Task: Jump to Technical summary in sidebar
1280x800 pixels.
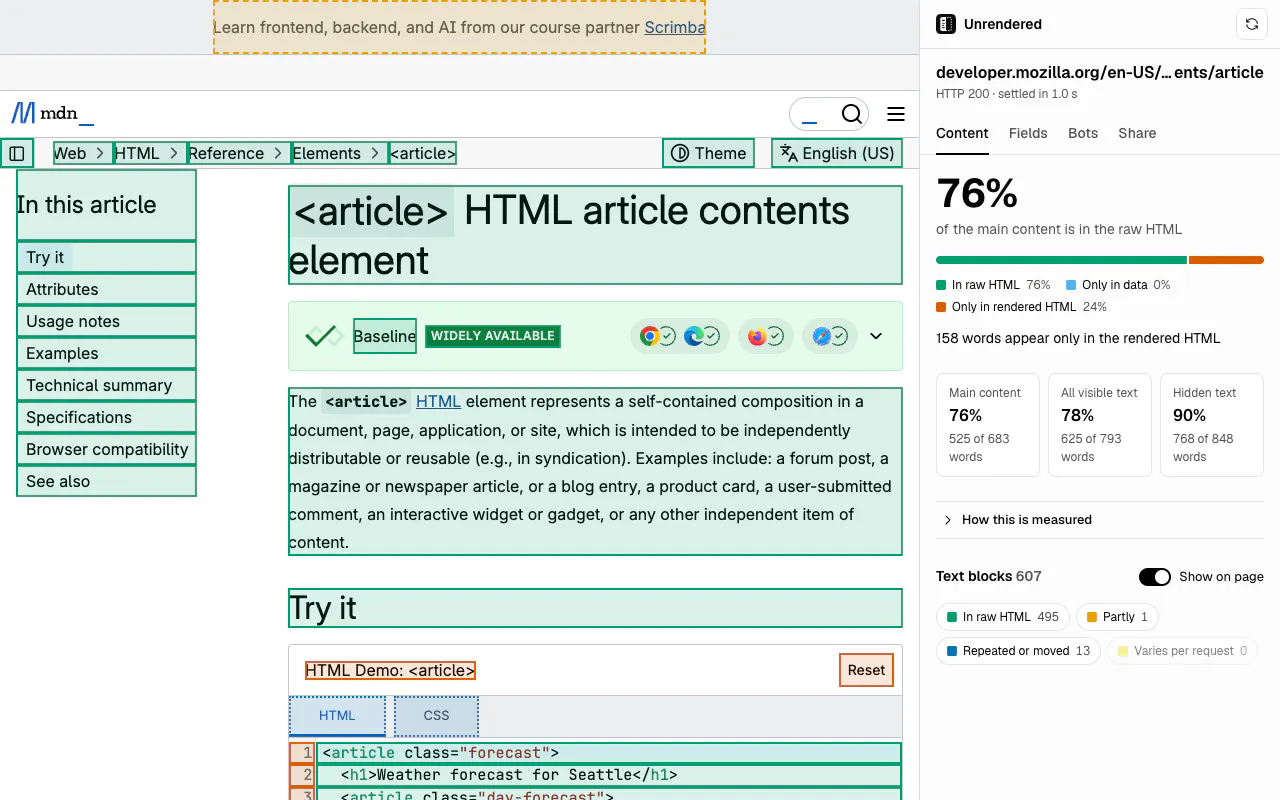Action: pos(106,385)
